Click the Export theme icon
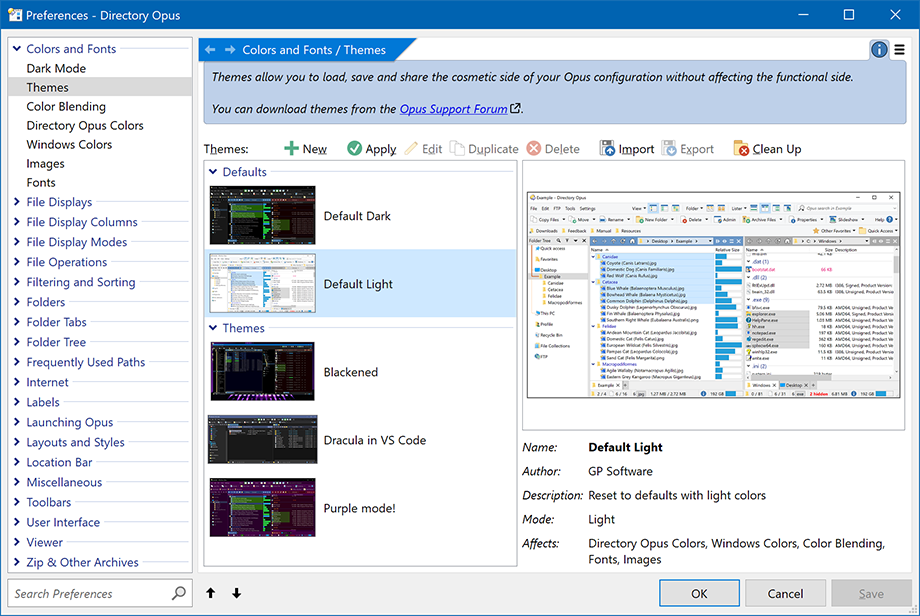Image resolution: width=920 pixels, height=616 pixels. [x=669, y=148]
